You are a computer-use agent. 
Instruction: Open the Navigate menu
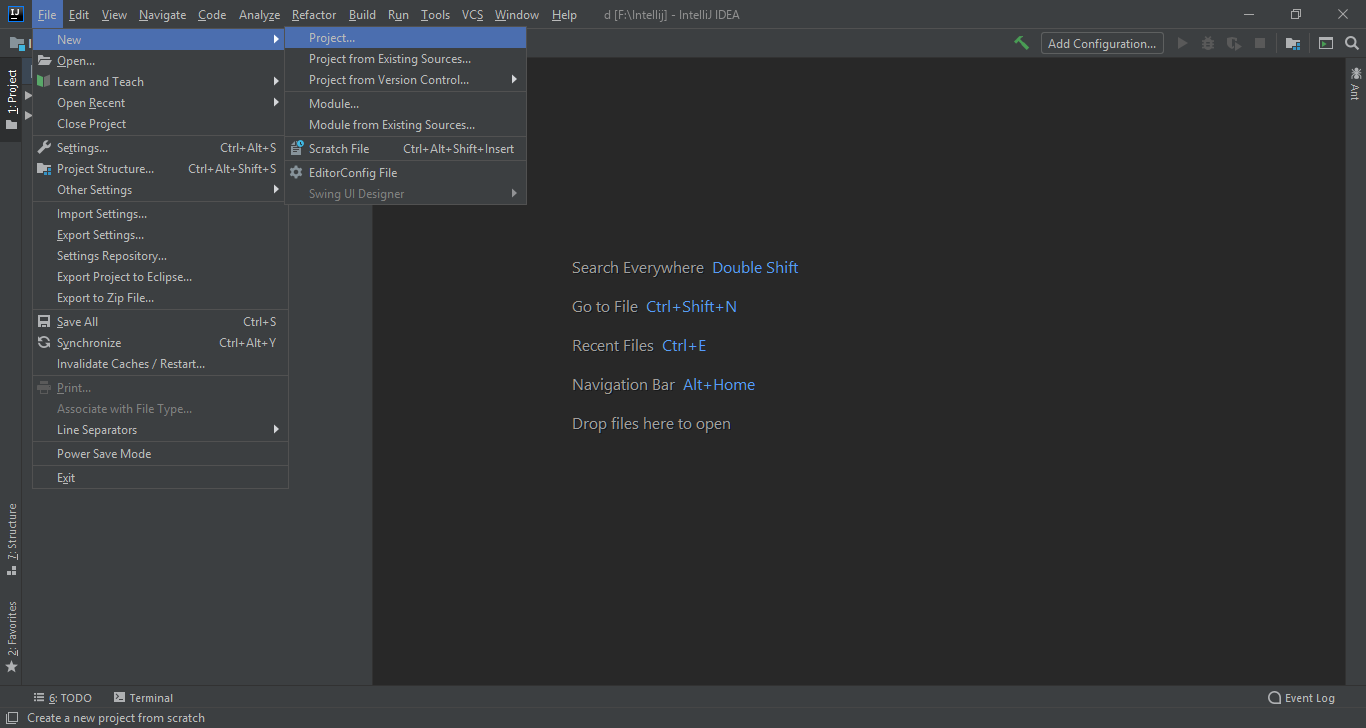click(162, 15)
